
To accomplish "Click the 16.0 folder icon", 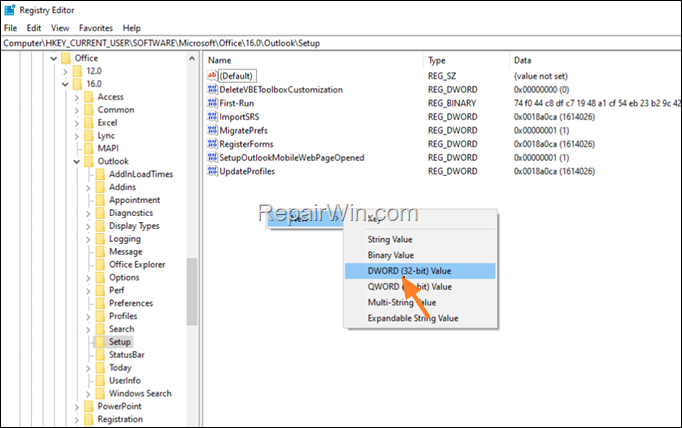I will (77, 84).
